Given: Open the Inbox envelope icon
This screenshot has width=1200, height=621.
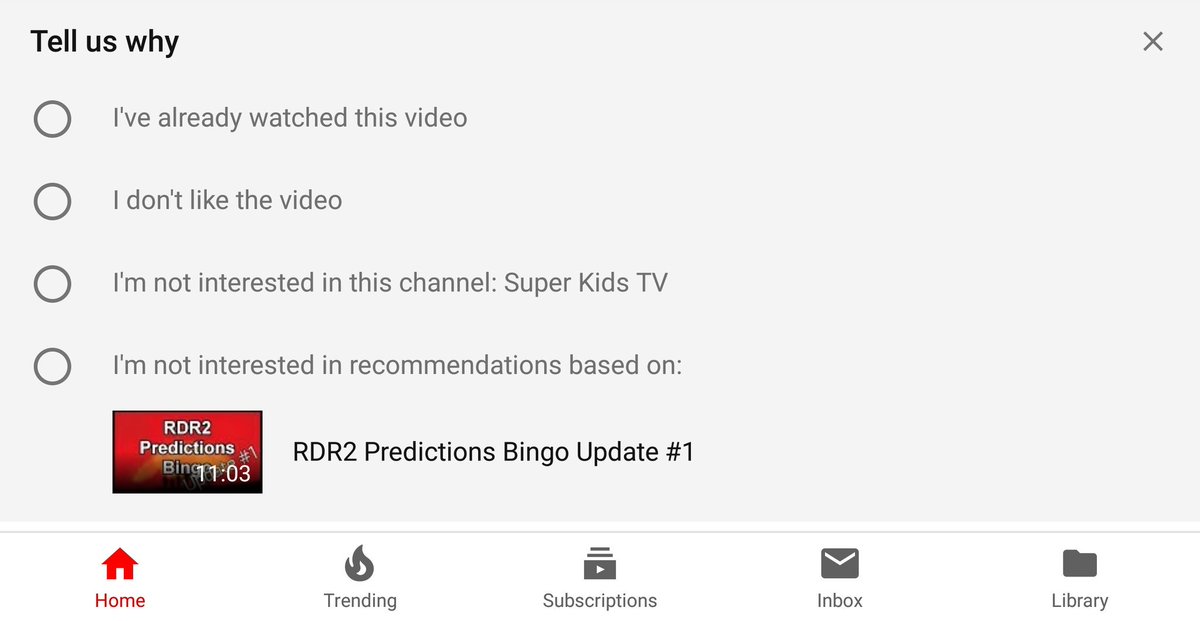Looking at the screenshot, I should (x=839, y=564).
